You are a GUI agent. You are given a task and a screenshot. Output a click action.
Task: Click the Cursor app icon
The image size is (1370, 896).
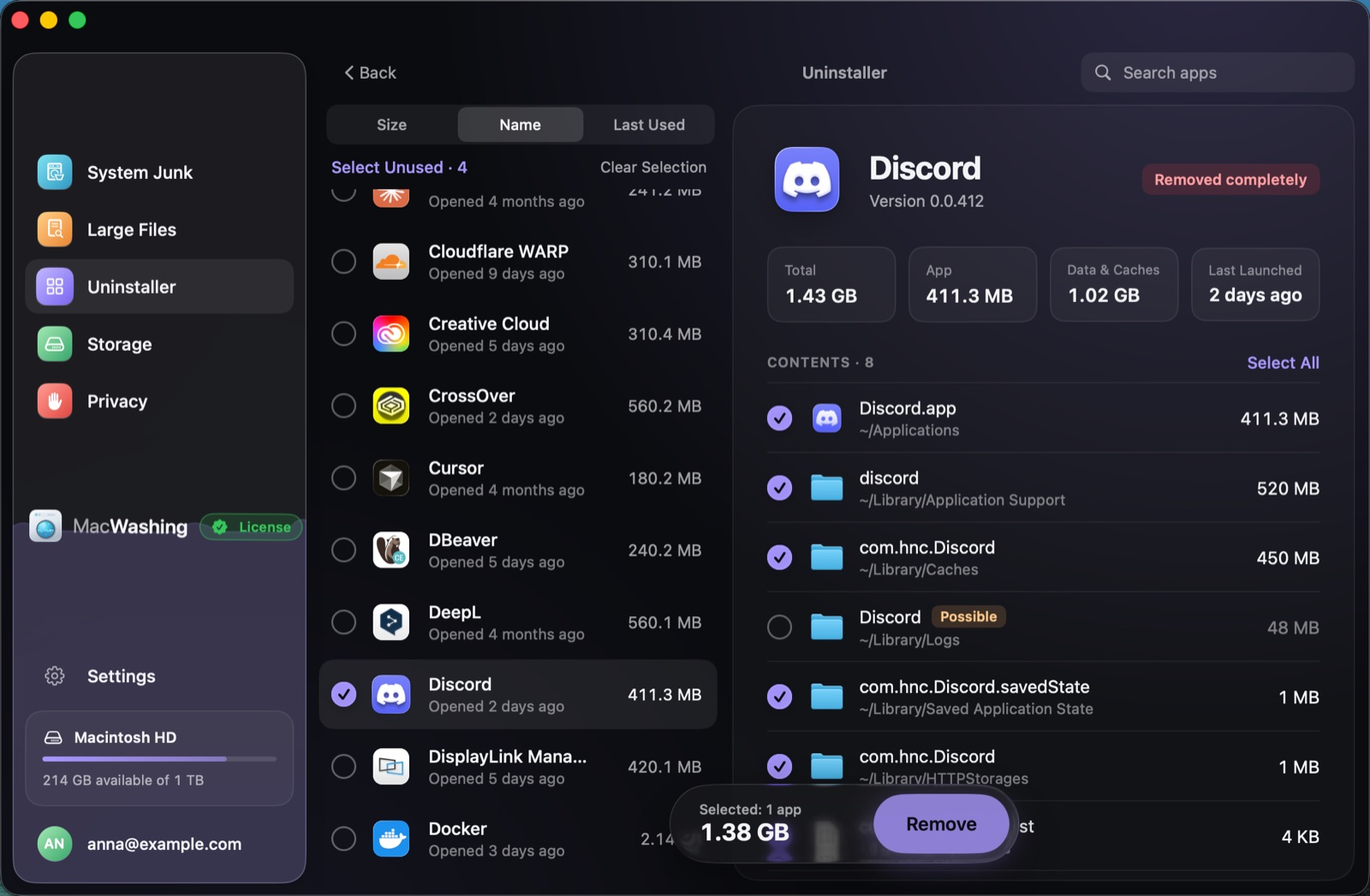point(391,478)
